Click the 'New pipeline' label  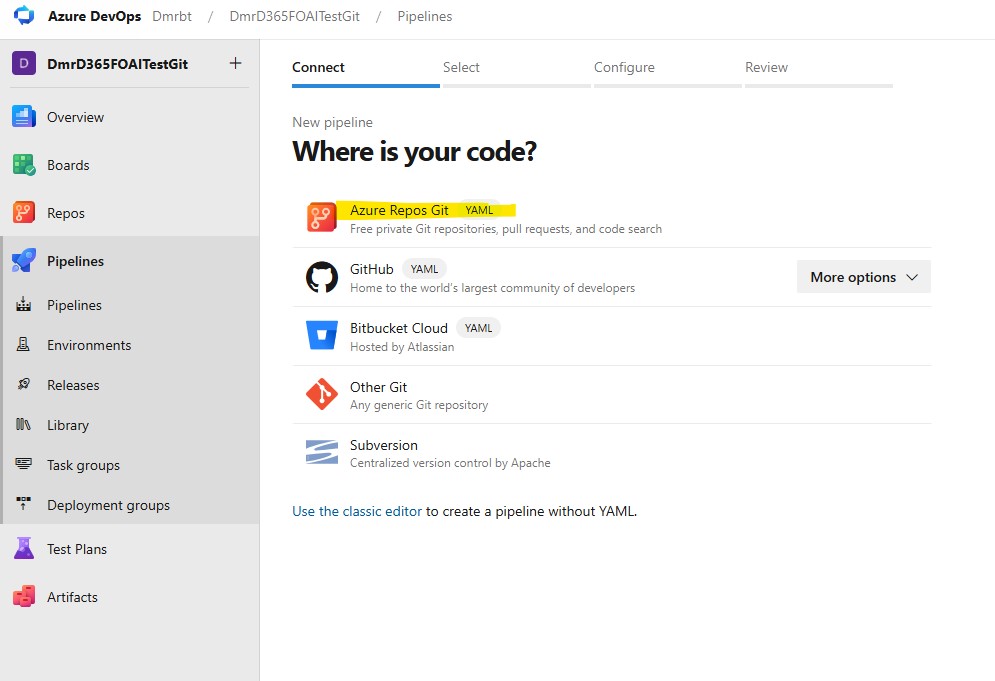tap(333, 122)
